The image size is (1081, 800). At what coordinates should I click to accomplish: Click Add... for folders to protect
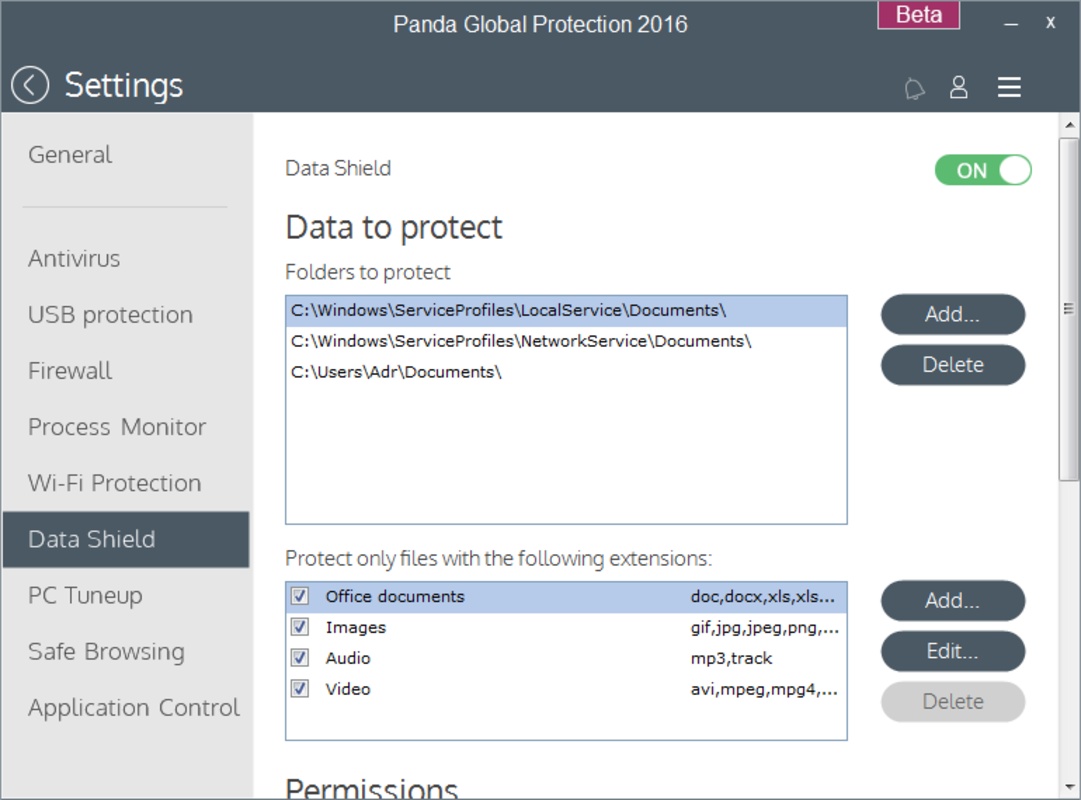tap(952, 314)
